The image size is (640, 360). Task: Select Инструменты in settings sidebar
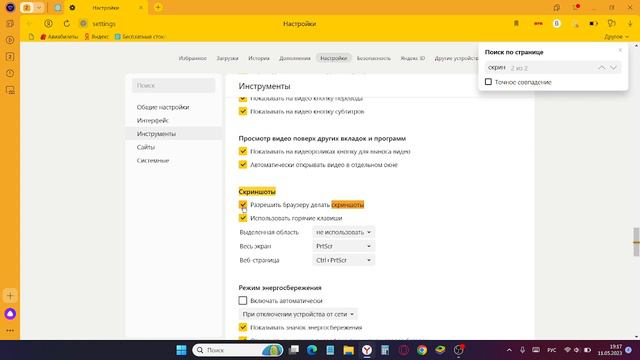click(173, 133)
